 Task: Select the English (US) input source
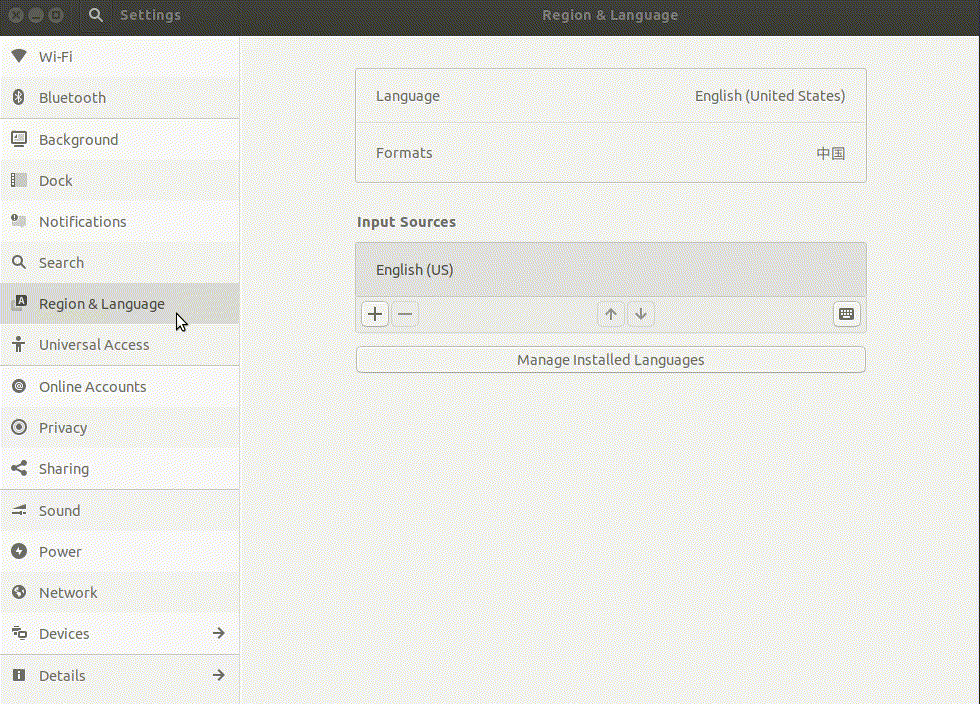tap(611, 269)
